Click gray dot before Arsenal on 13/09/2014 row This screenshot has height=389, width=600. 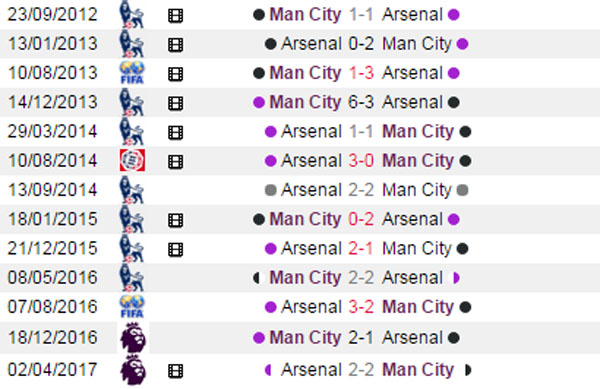(x=271, y=190)
